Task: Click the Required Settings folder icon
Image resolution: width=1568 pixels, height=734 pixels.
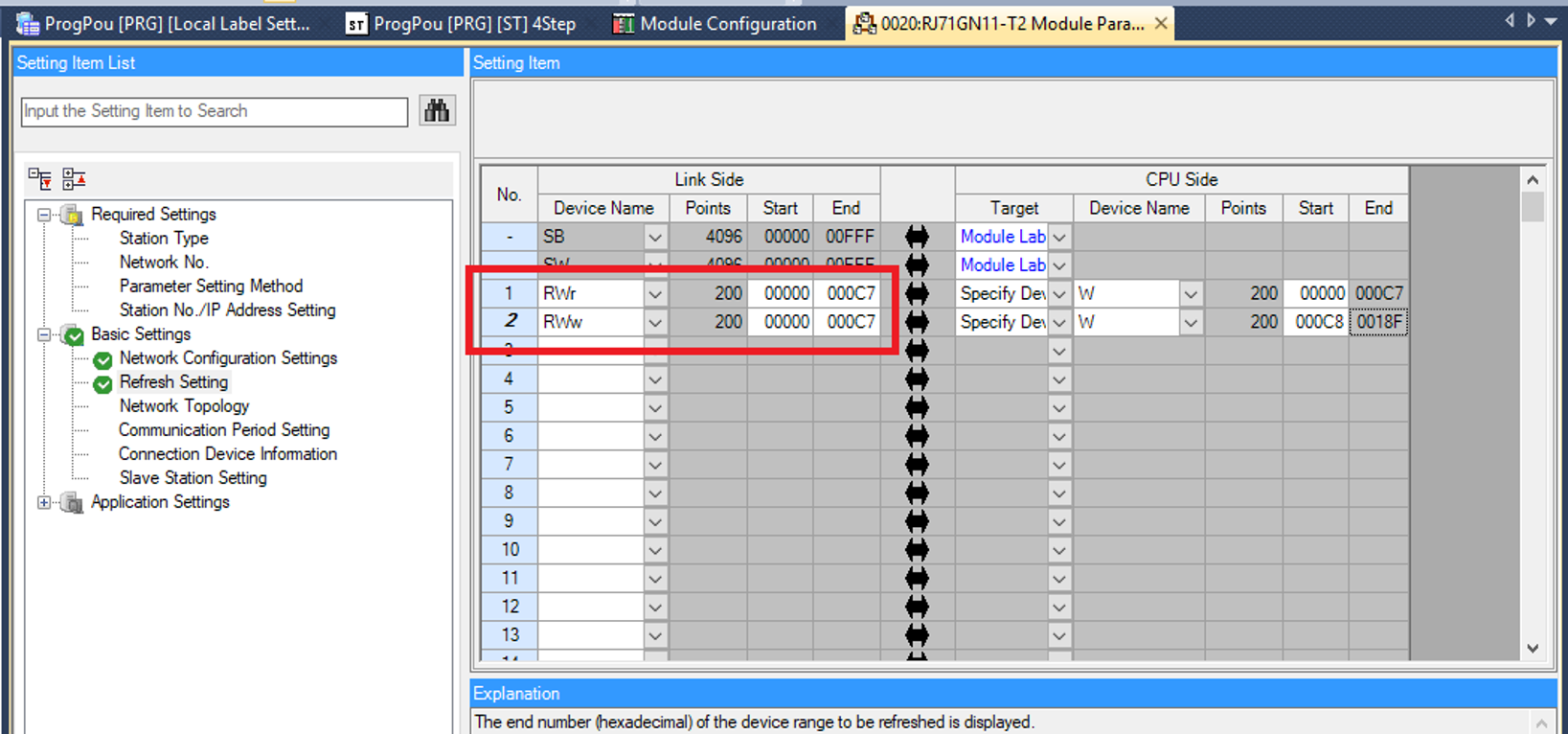Action: pos(72,215)
